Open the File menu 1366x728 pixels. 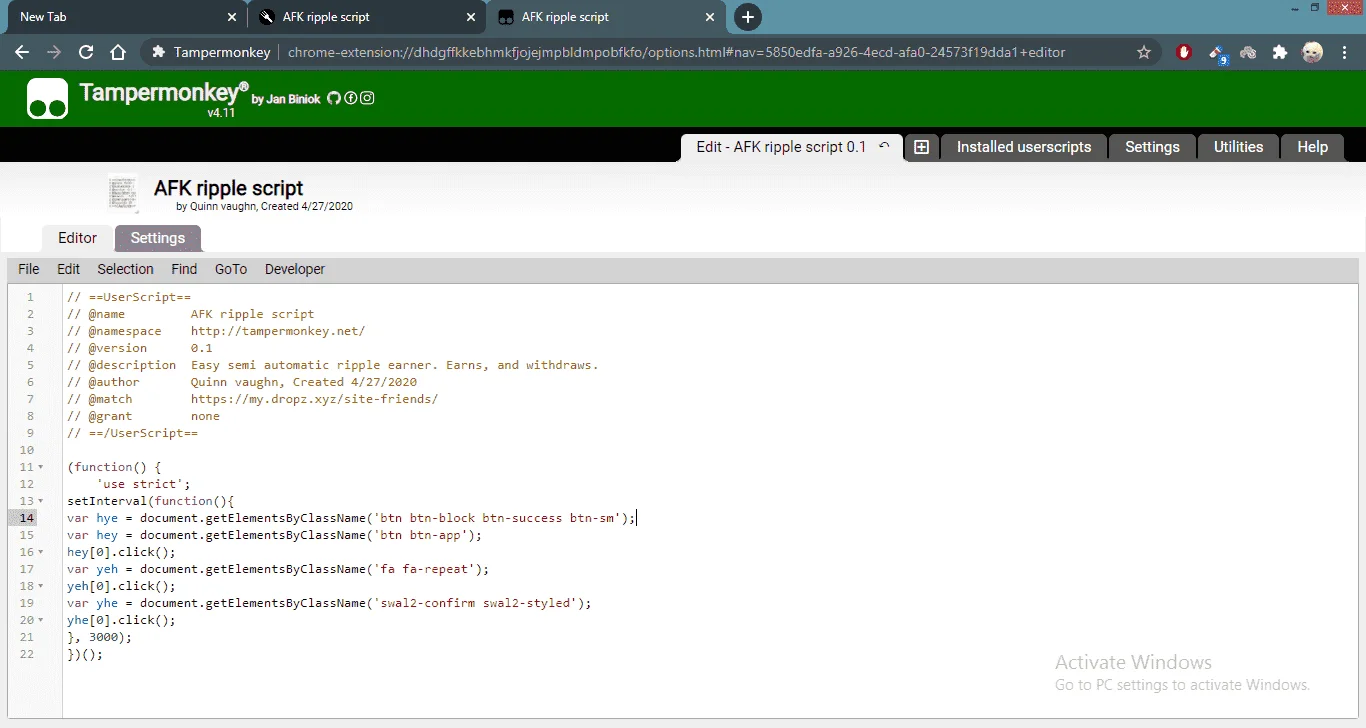tap(29, 269)
